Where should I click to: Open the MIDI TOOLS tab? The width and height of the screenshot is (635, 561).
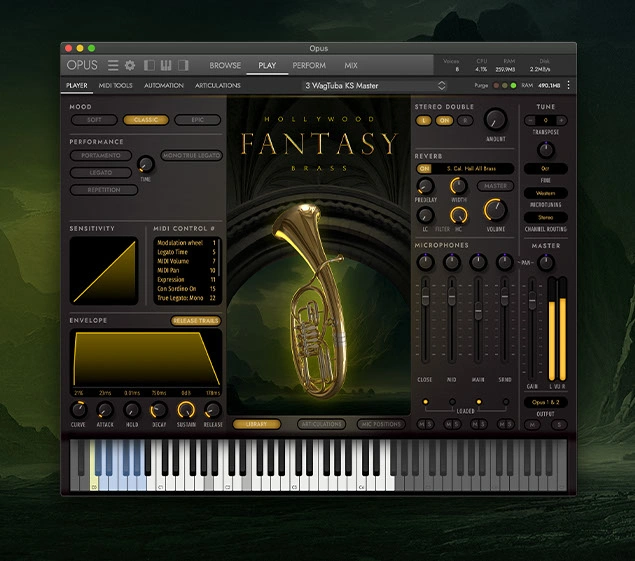[115, 85]
